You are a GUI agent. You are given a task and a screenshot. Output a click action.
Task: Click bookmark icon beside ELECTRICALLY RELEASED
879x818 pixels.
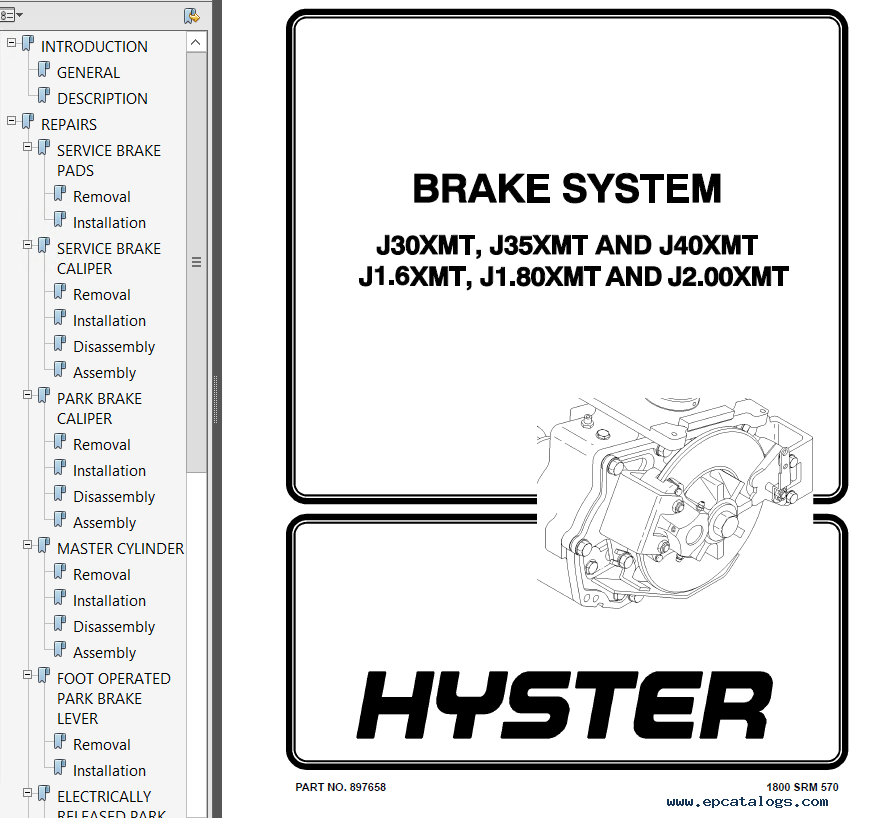coord(44,794)
